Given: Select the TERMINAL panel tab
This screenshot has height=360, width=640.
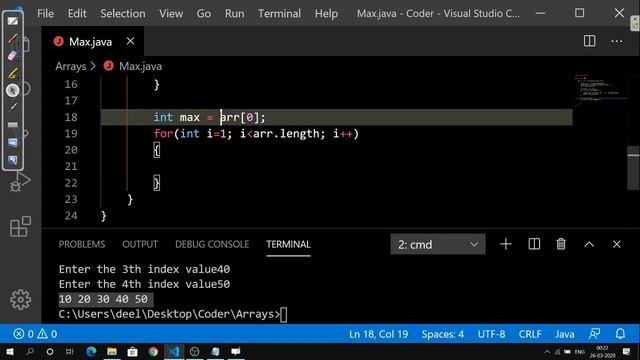Looking at the screenshot, I should [288, 244].
